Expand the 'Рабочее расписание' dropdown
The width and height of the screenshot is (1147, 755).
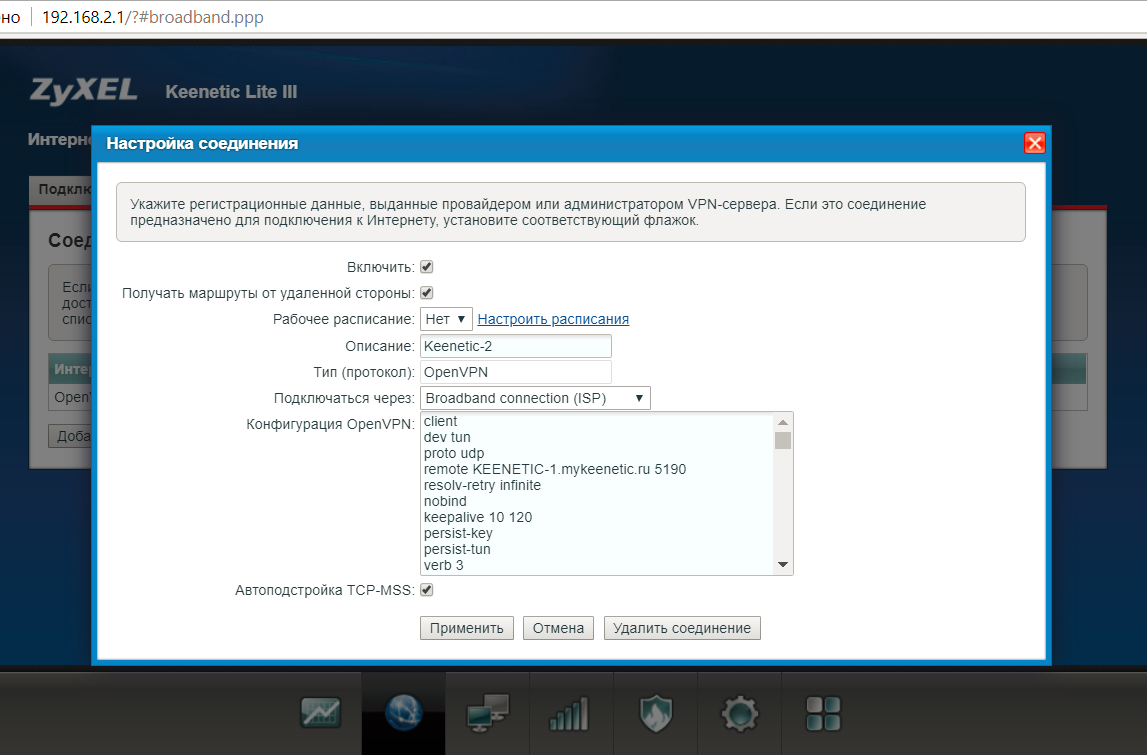(446, 319)
